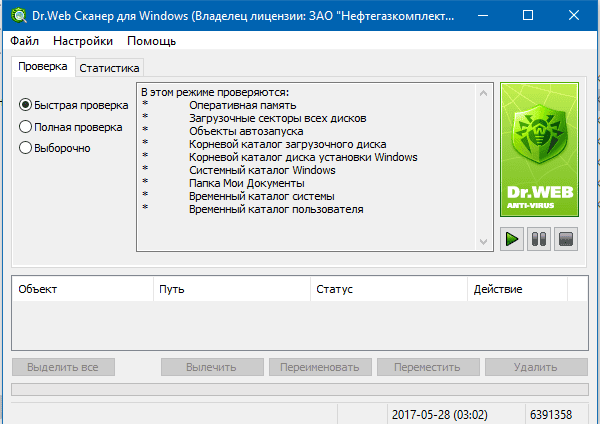Pause the scan with pause button
Screen dimensions: 600x424
pos(539,239)
